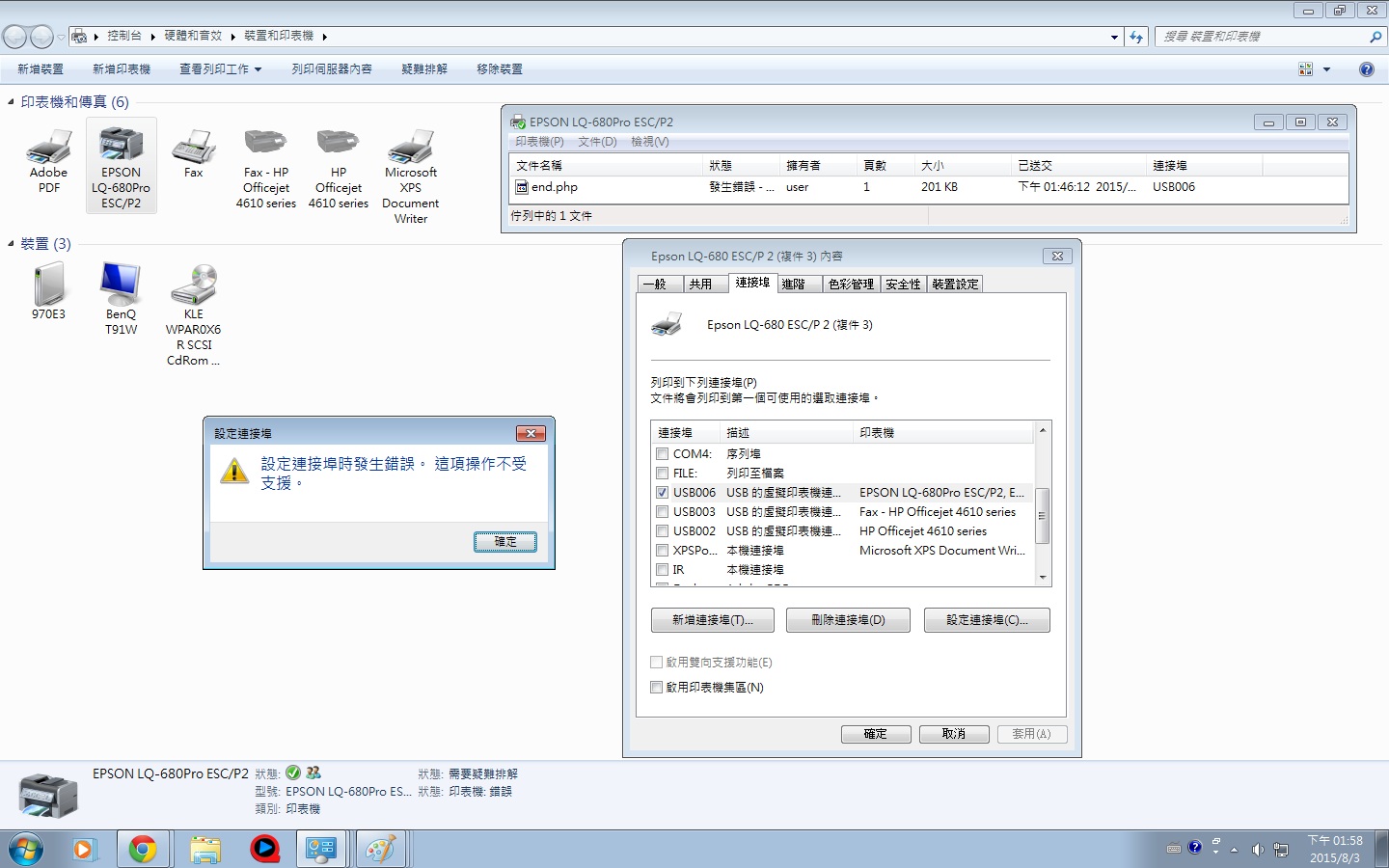Open Windows Media Player from taskbar
1389x868 pixels.
coord(83,850)
